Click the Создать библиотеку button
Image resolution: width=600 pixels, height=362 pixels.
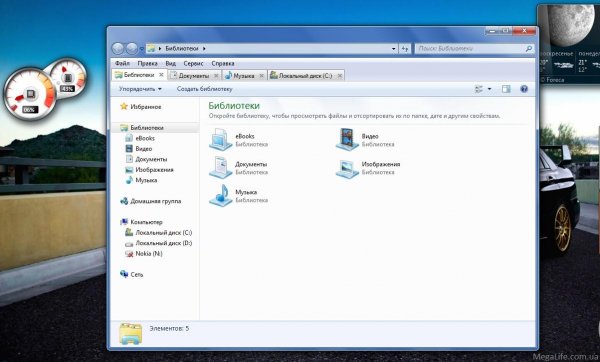204,89
